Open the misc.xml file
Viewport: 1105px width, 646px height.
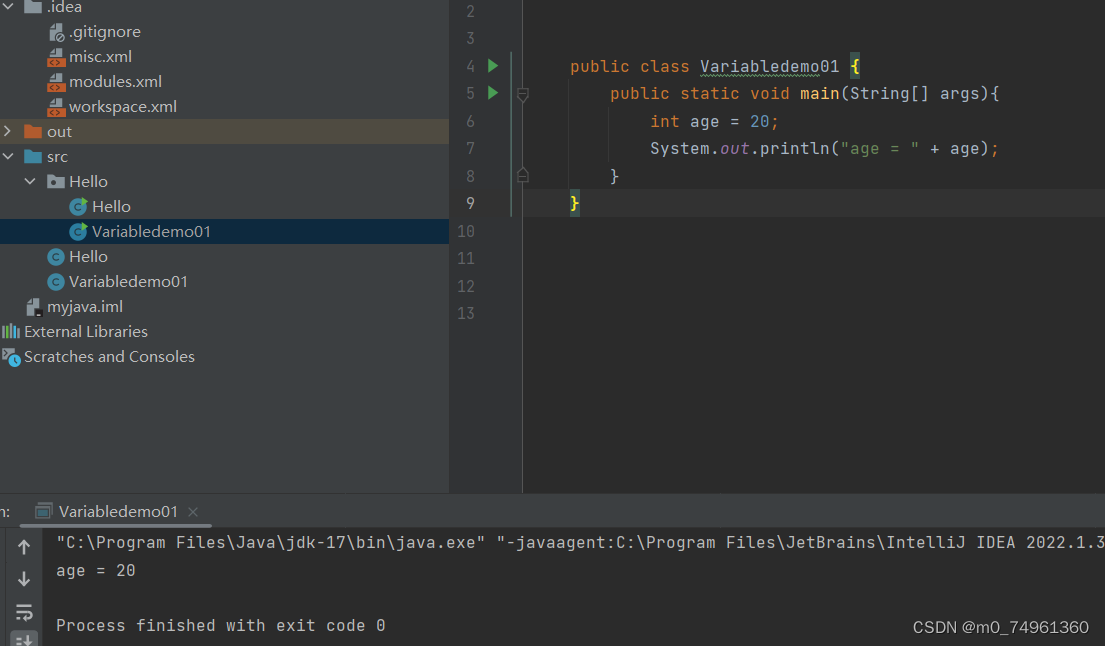point(100,56)
